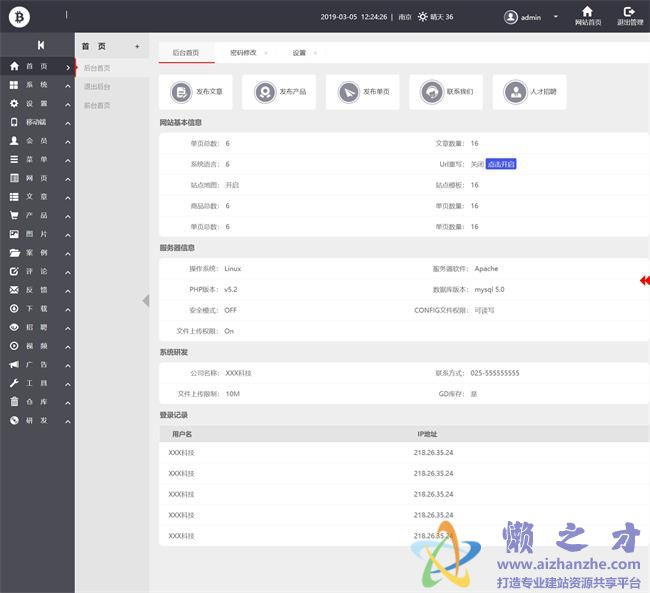Click the 反馈 envelope icon in sidebar
650x593 pixels.
click(x=14, y=290)
